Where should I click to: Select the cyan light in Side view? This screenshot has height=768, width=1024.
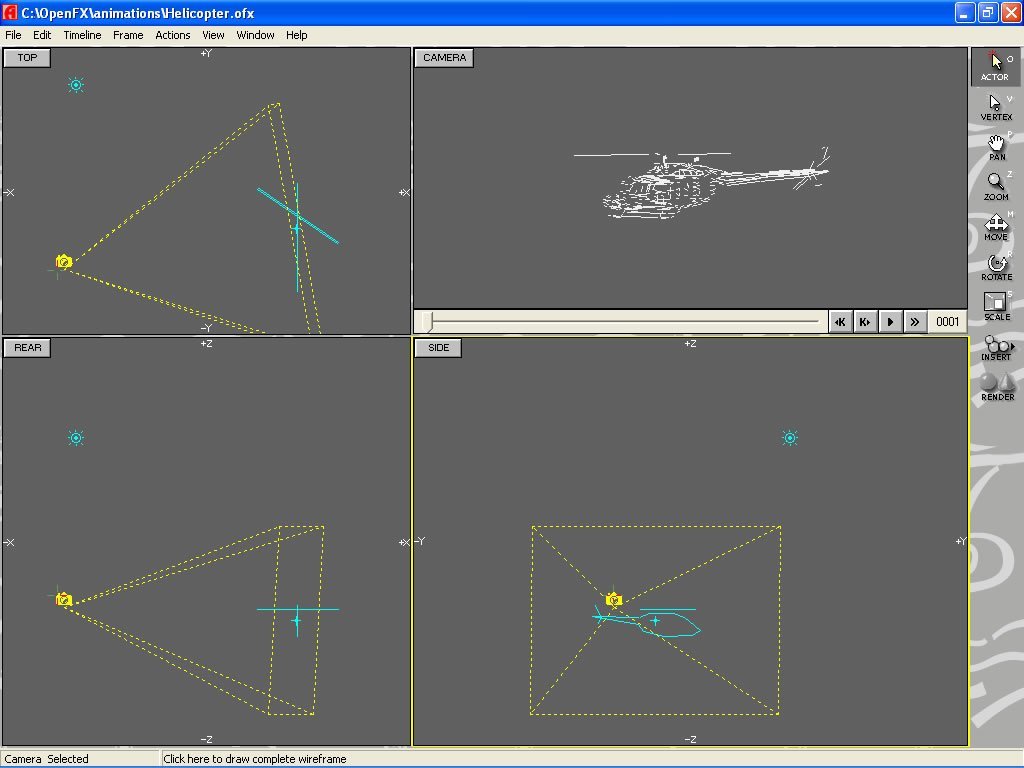(790, 438)
